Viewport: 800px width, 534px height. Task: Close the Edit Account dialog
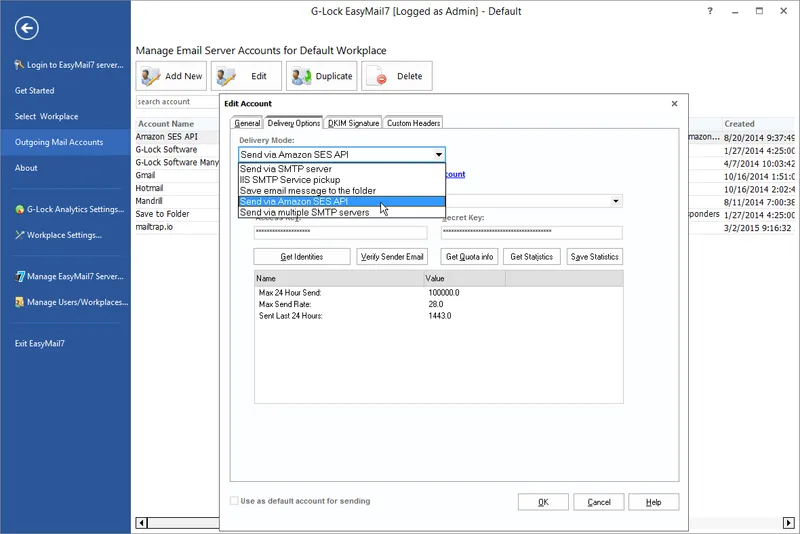click(x=674, y=104)
